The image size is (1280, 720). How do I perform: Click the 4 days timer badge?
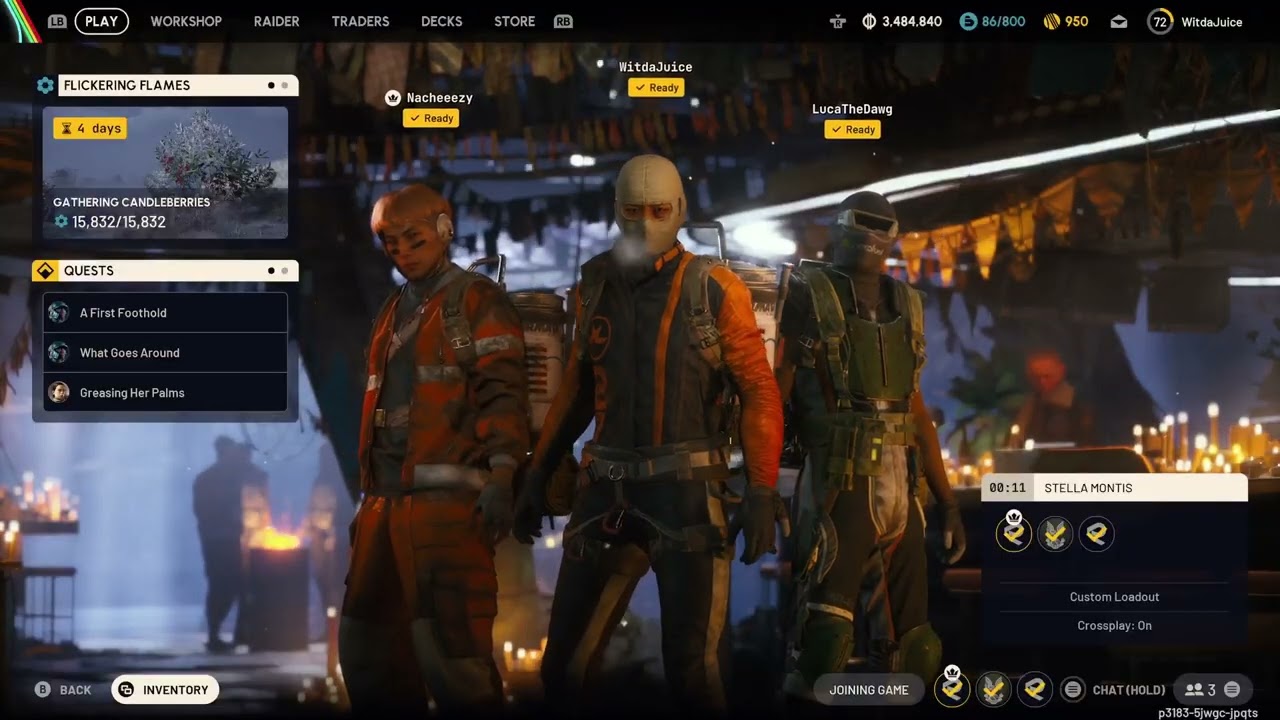[x=90, y=128]
